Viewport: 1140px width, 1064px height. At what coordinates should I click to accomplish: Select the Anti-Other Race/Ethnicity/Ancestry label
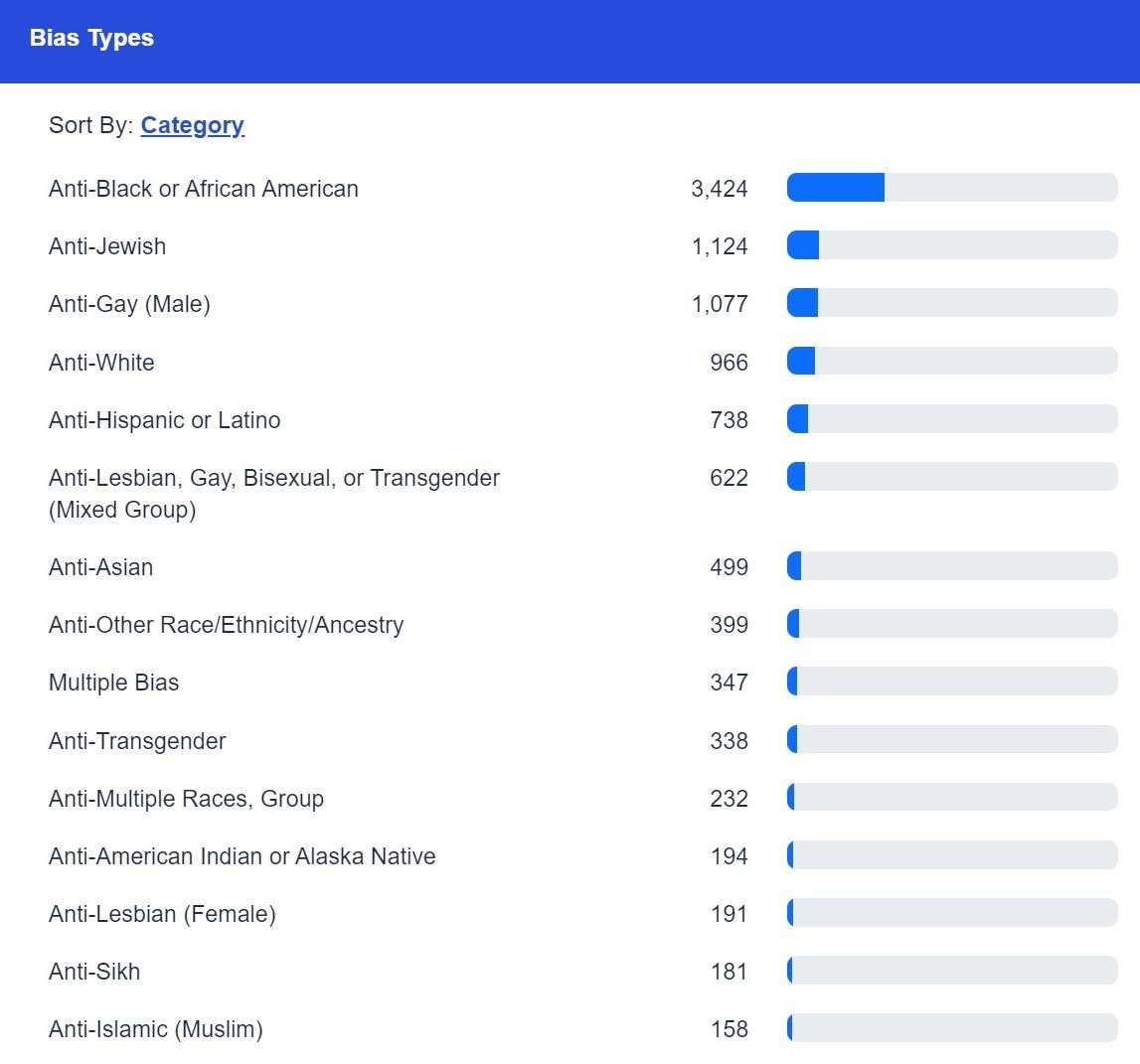tap(226, 625)
